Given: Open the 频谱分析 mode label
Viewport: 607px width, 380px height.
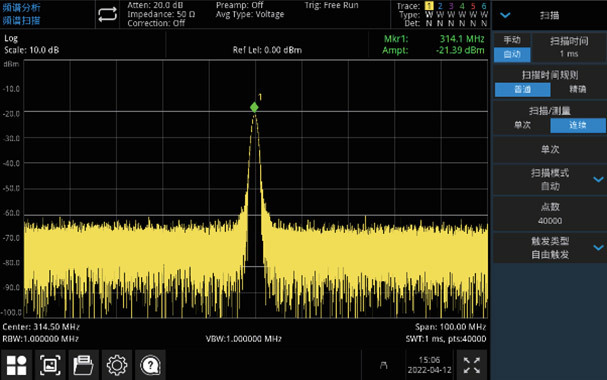Looking at the screenshot, I should (x=21, y=7).
